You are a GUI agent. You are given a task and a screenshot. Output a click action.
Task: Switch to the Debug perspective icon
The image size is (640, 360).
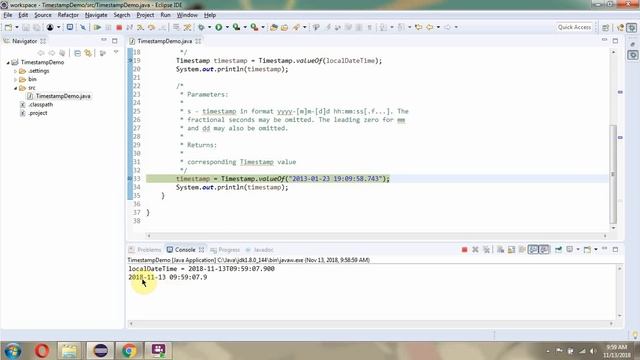[x=632, y=27]
